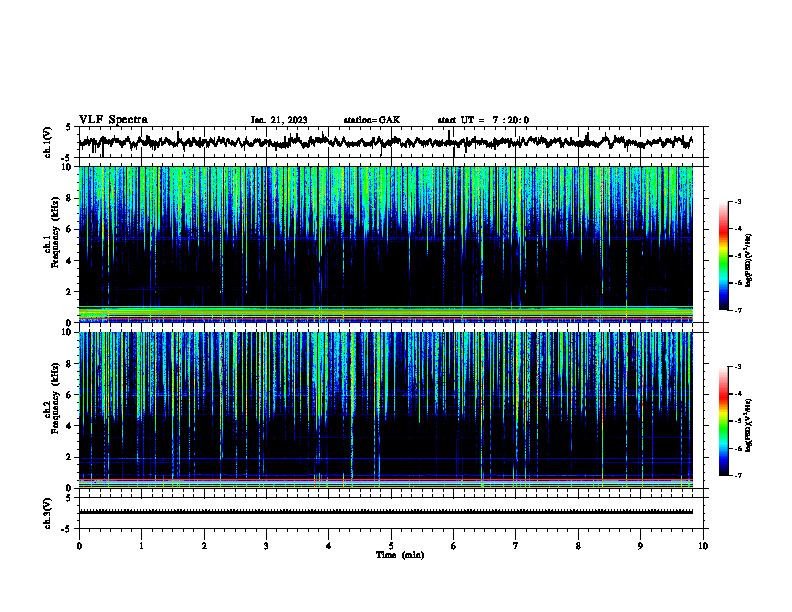This screenshot has height=612, width=792.
Task: Click the 8 kHz tick on ch.1 frequency axis
Action: tap(70, 198)
